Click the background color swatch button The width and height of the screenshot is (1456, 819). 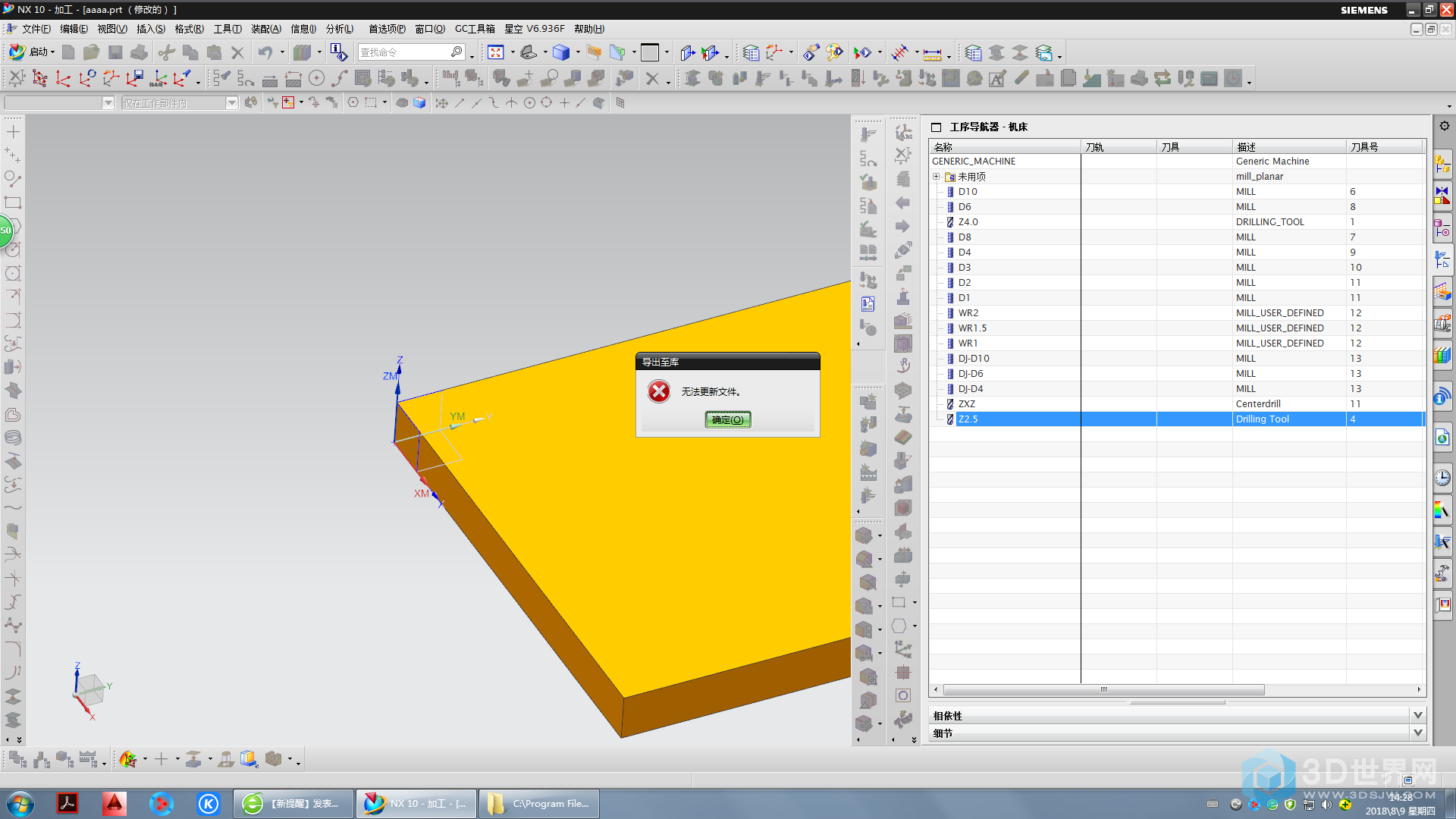click(x=650, y=52)
